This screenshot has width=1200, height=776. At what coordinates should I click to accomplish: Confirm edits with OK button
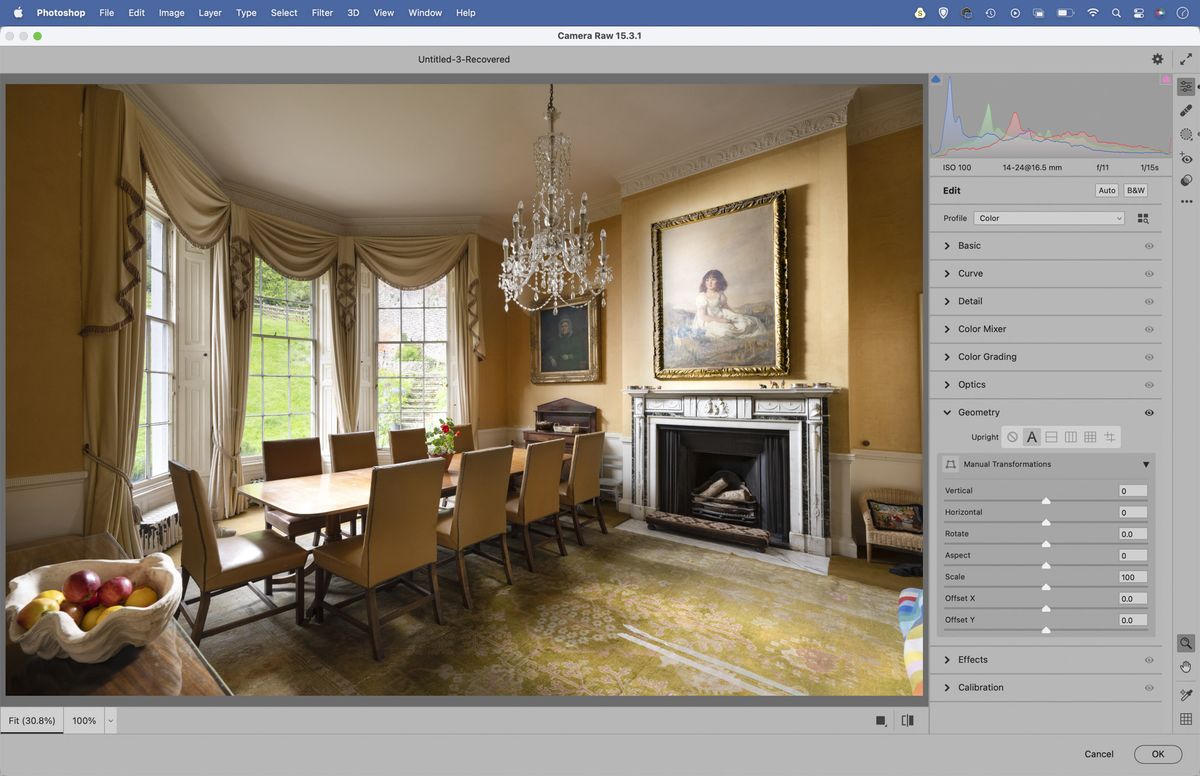click(1158, 754)
